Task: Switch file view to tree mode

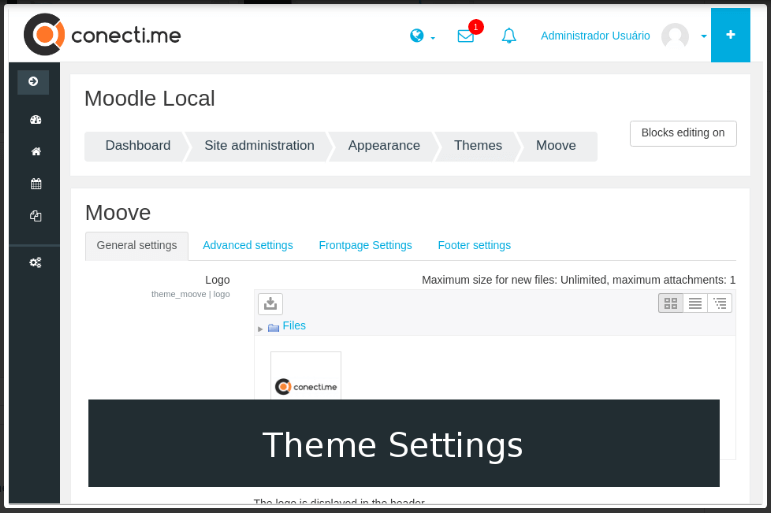Action: coord(719,303)
